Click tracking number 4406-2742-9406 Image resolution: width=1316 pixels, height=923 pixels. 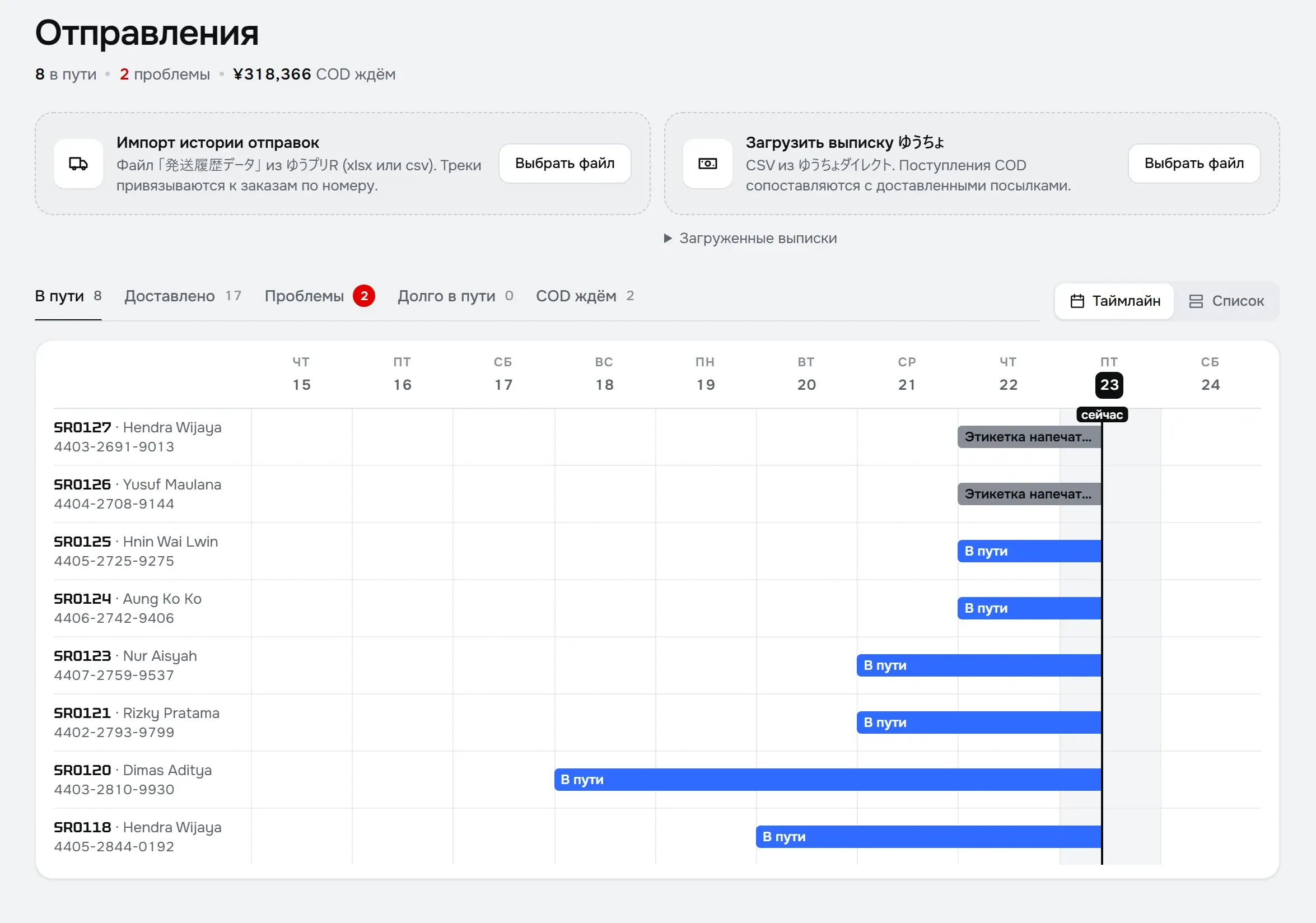coord(114,618)
